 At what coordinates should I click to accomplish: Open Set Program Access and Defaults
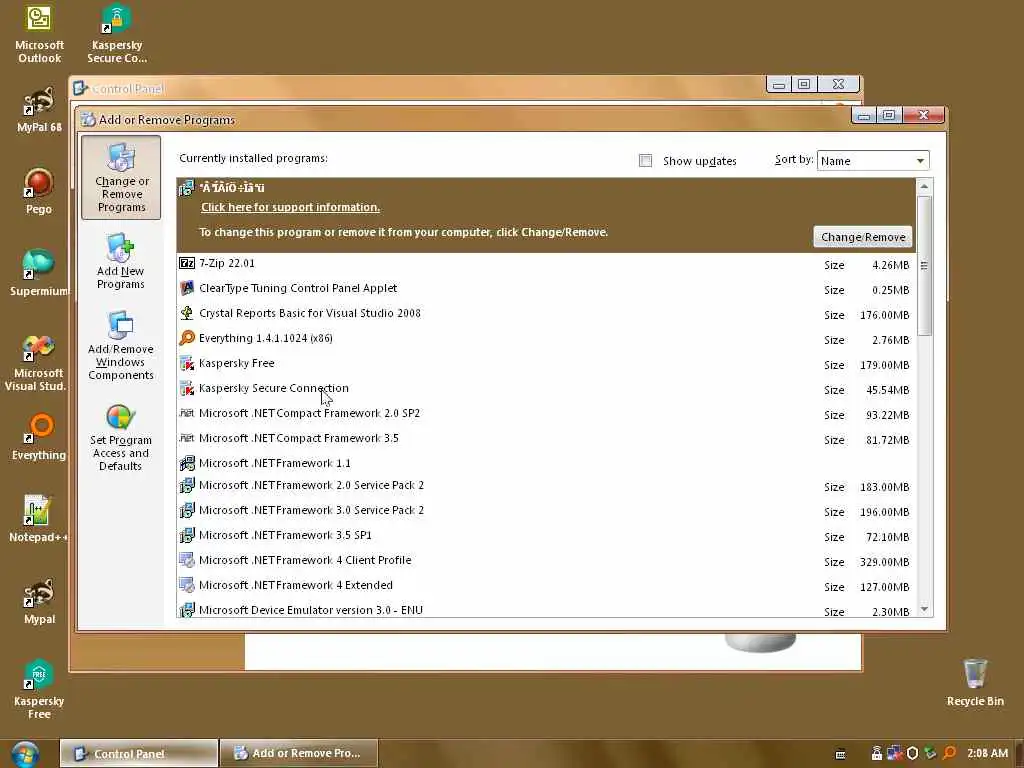121,438
